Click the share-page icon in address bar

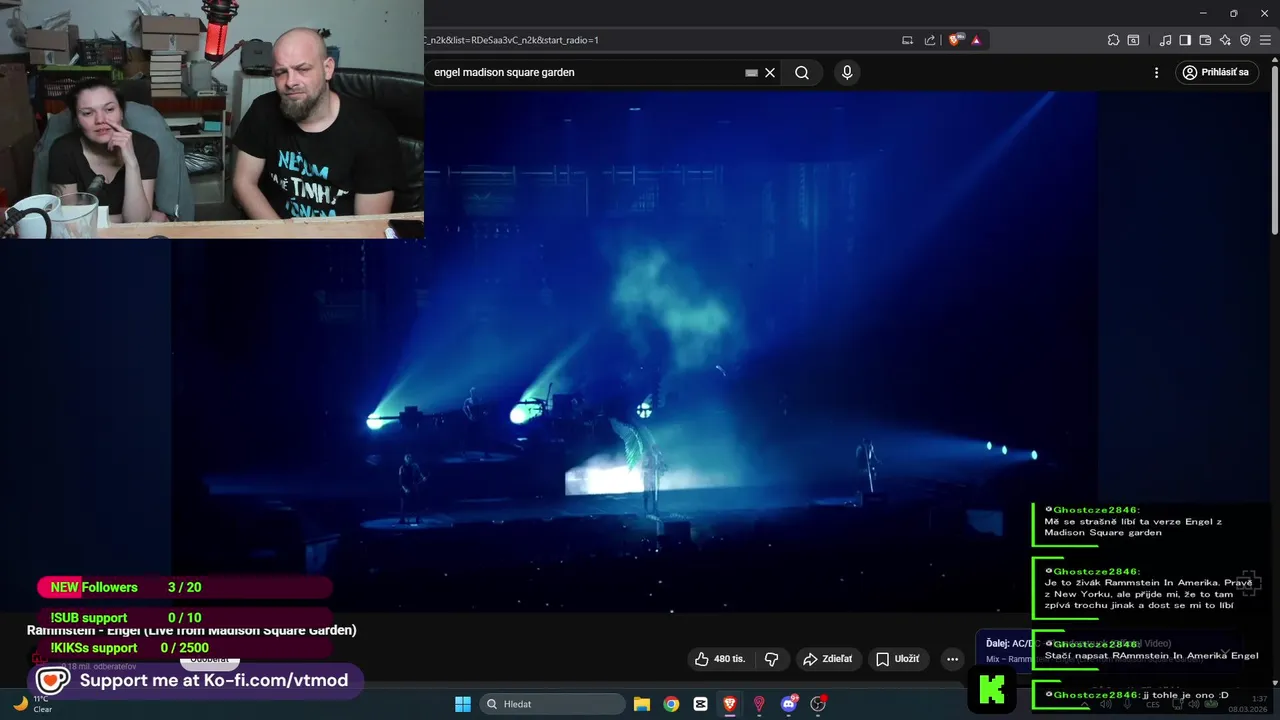tap(930, 40)
